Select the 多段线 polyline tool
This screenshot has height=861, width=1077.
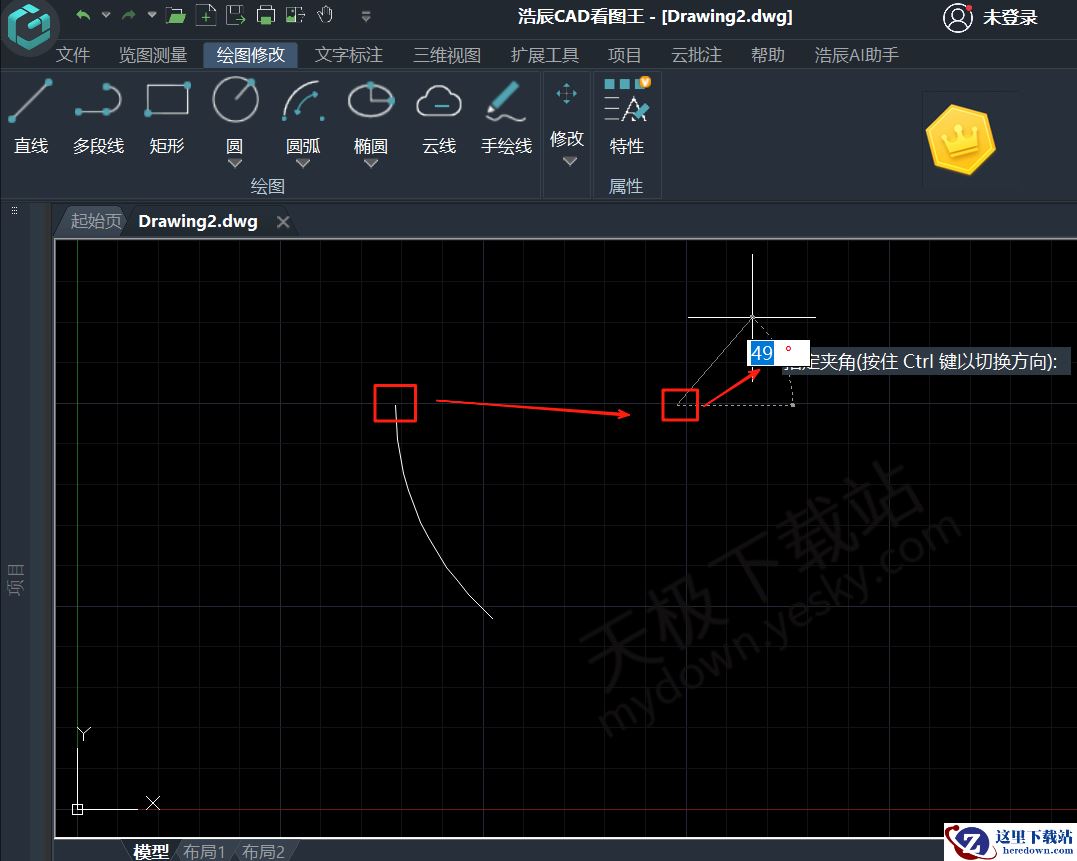pos(98,117)
